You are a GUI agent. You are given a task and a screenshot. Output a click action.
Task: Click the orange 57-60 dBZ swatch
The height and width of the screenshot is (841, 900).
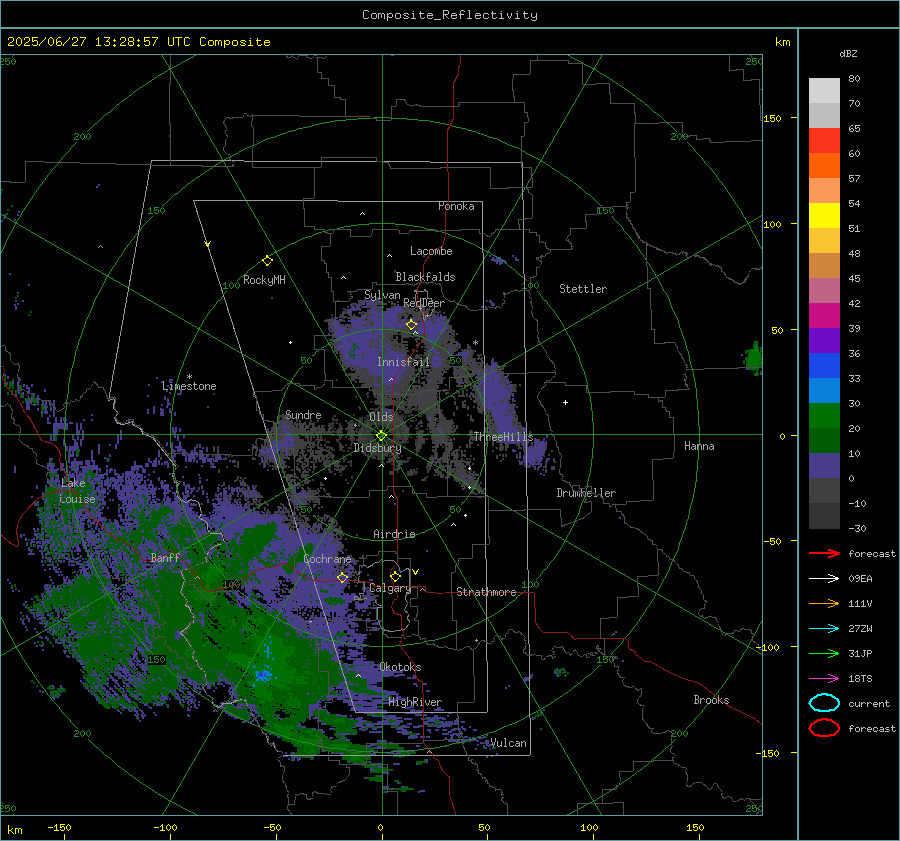coord(824,166)
